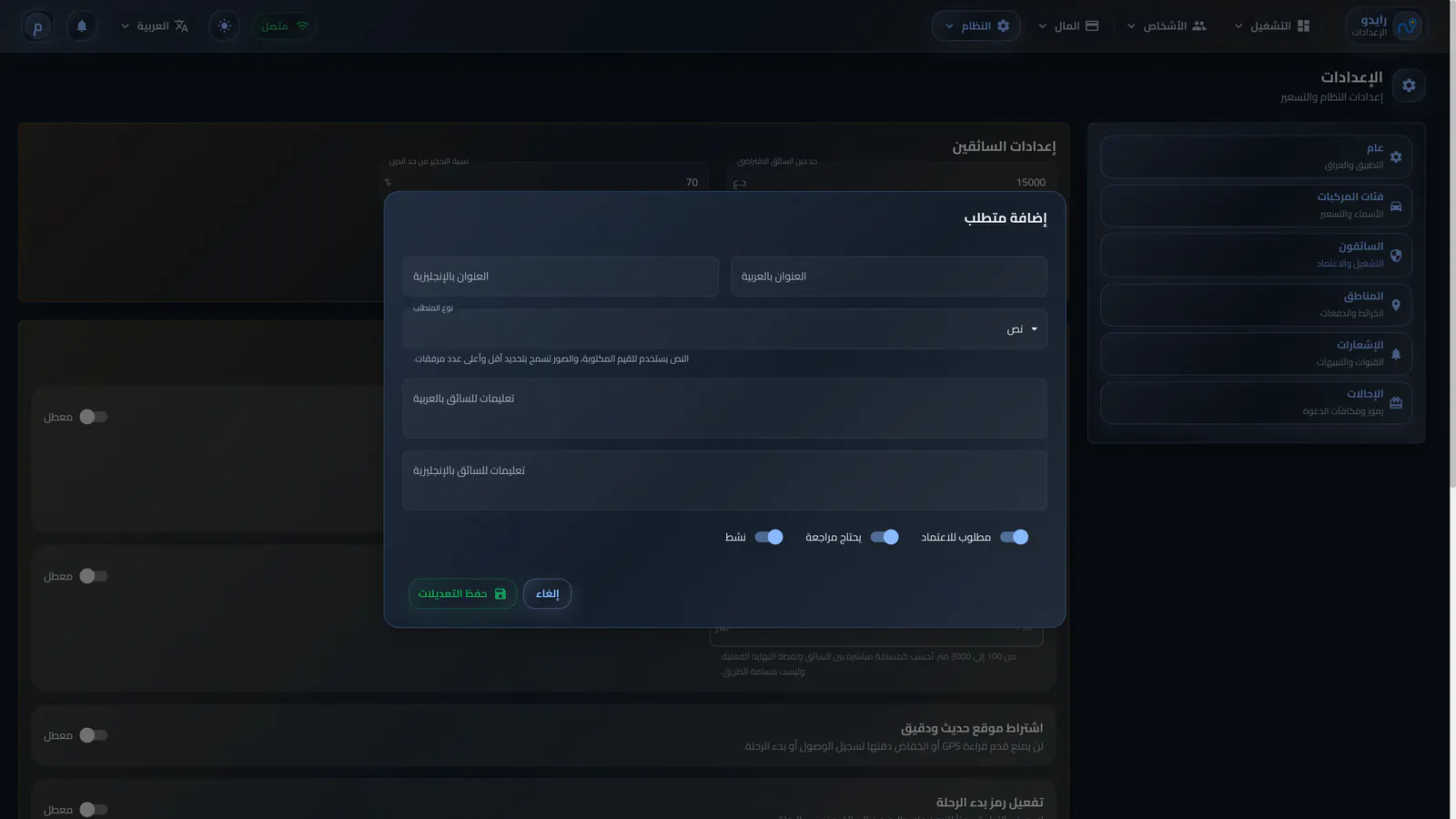Toggle اشتراط موقع حديث ودقيق switch
This screenshot has width=1456, height=819.
coord(94,735)
